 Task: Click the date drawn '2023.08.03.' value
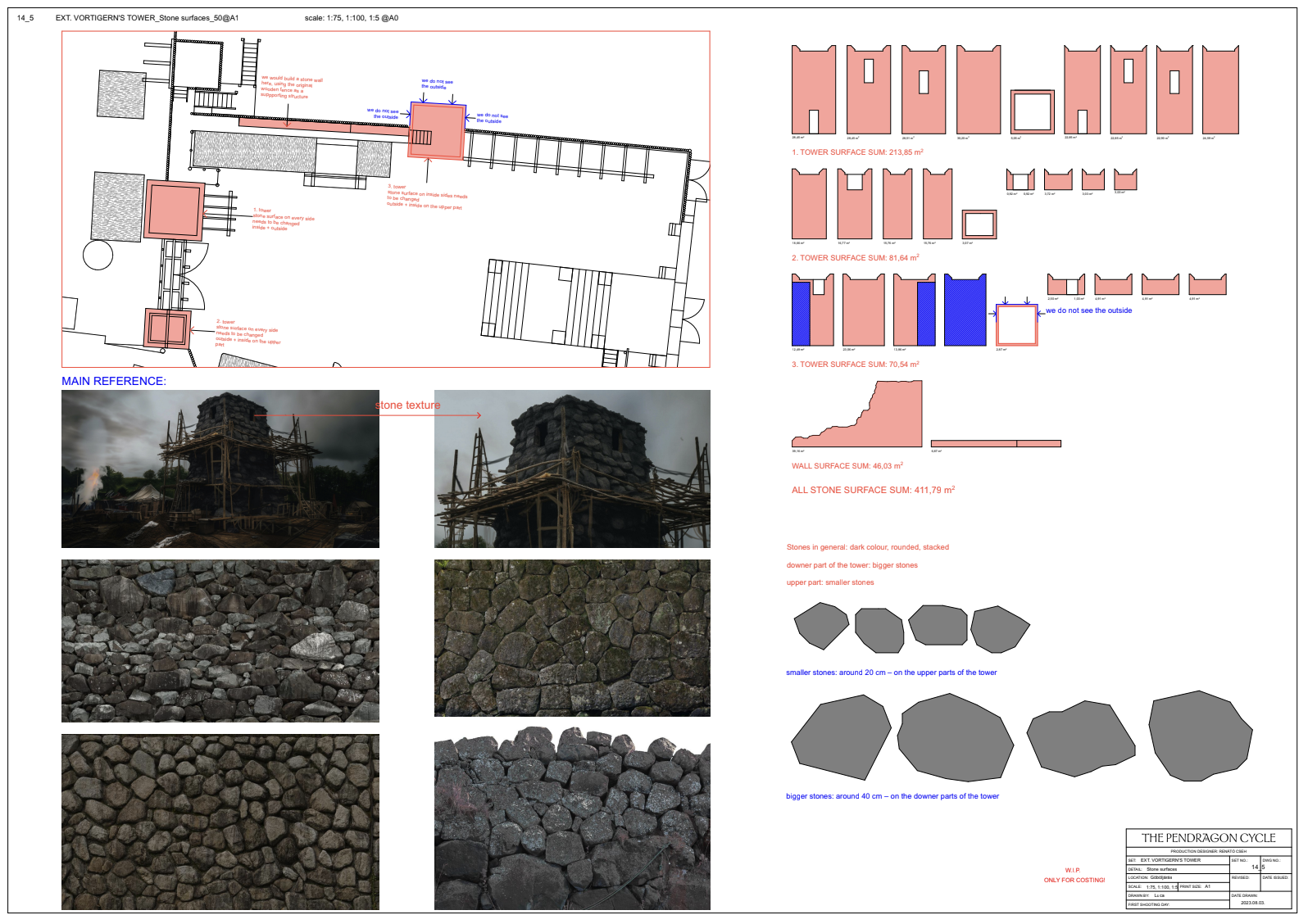click(x=1252, y=903)
